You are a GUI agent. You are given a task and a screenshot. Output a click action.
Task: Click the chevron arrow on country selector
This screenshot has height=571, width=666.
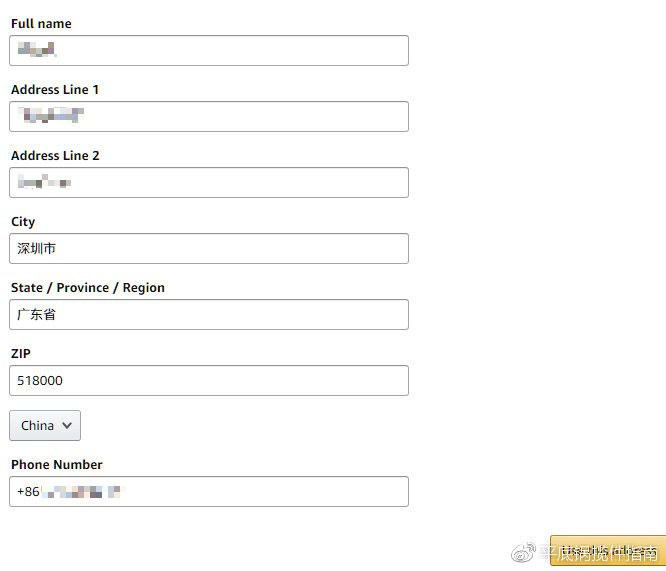point(67,425)
